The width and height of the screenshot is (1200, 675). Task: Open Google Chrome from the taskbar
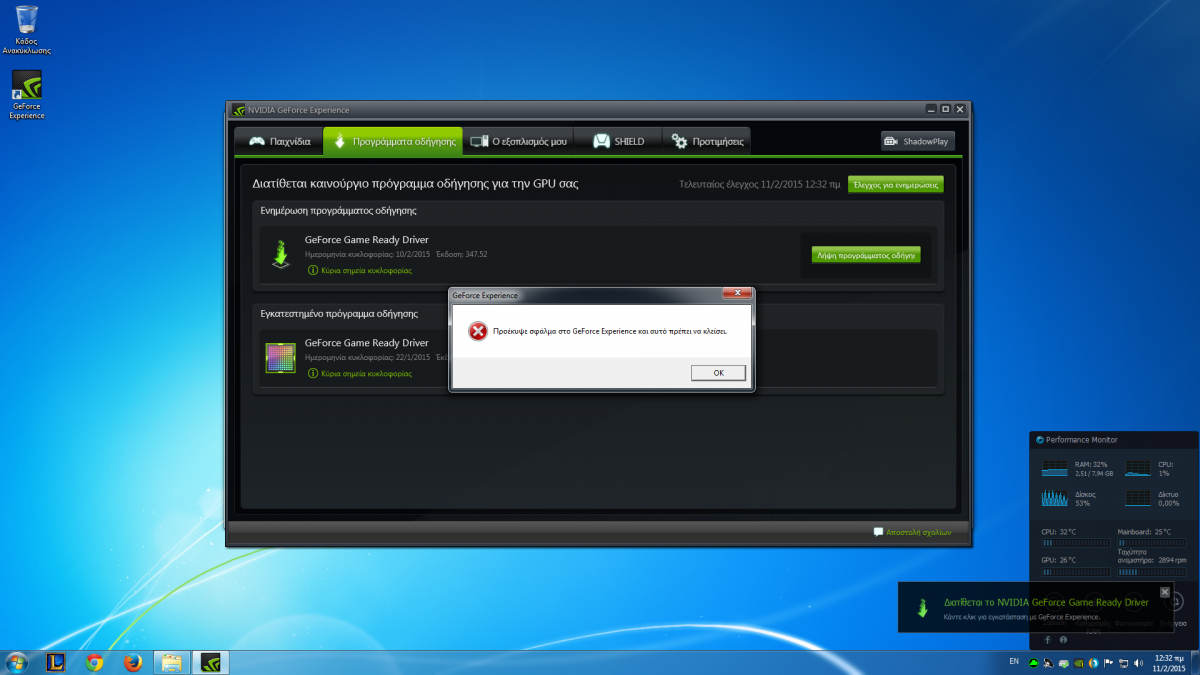click(95, 662)
